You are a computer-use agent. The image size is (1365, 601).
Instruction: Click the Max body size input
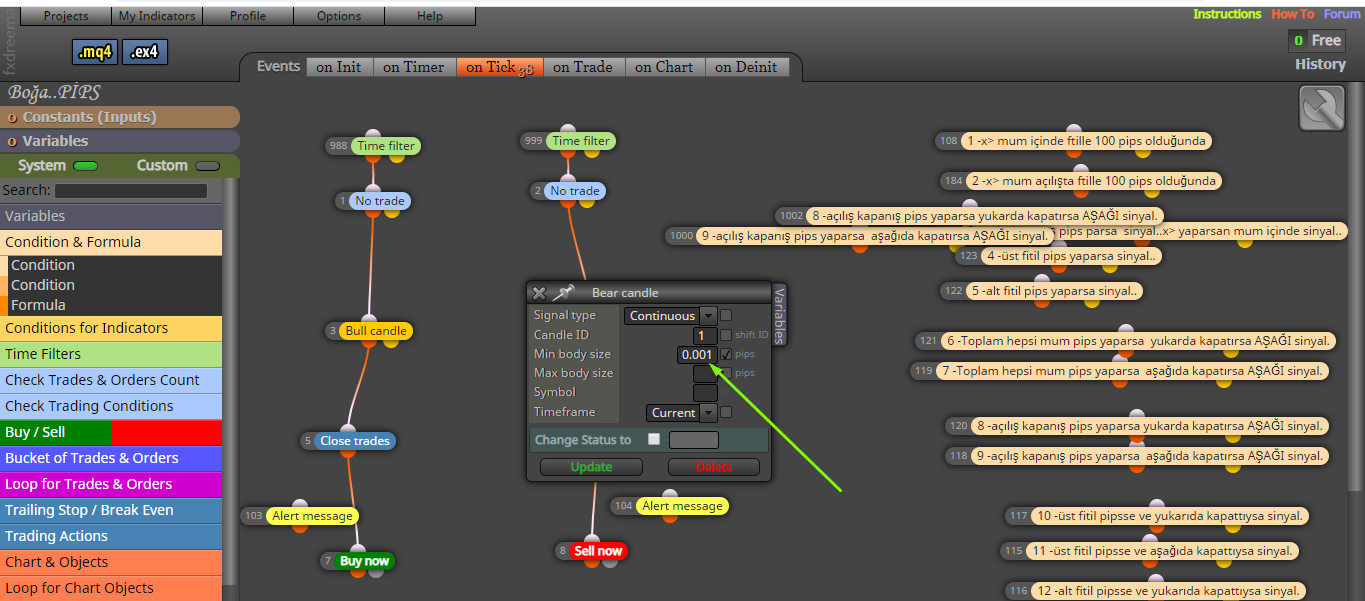[x=705, y=374]
